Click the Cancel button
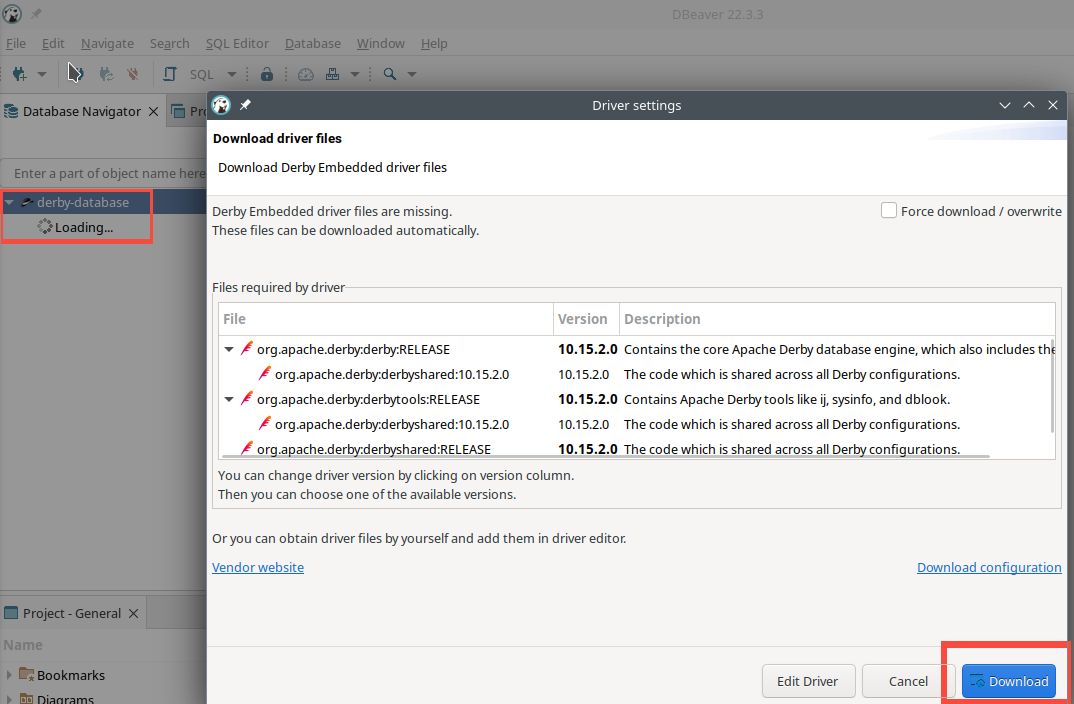 [x=908, y=681]
